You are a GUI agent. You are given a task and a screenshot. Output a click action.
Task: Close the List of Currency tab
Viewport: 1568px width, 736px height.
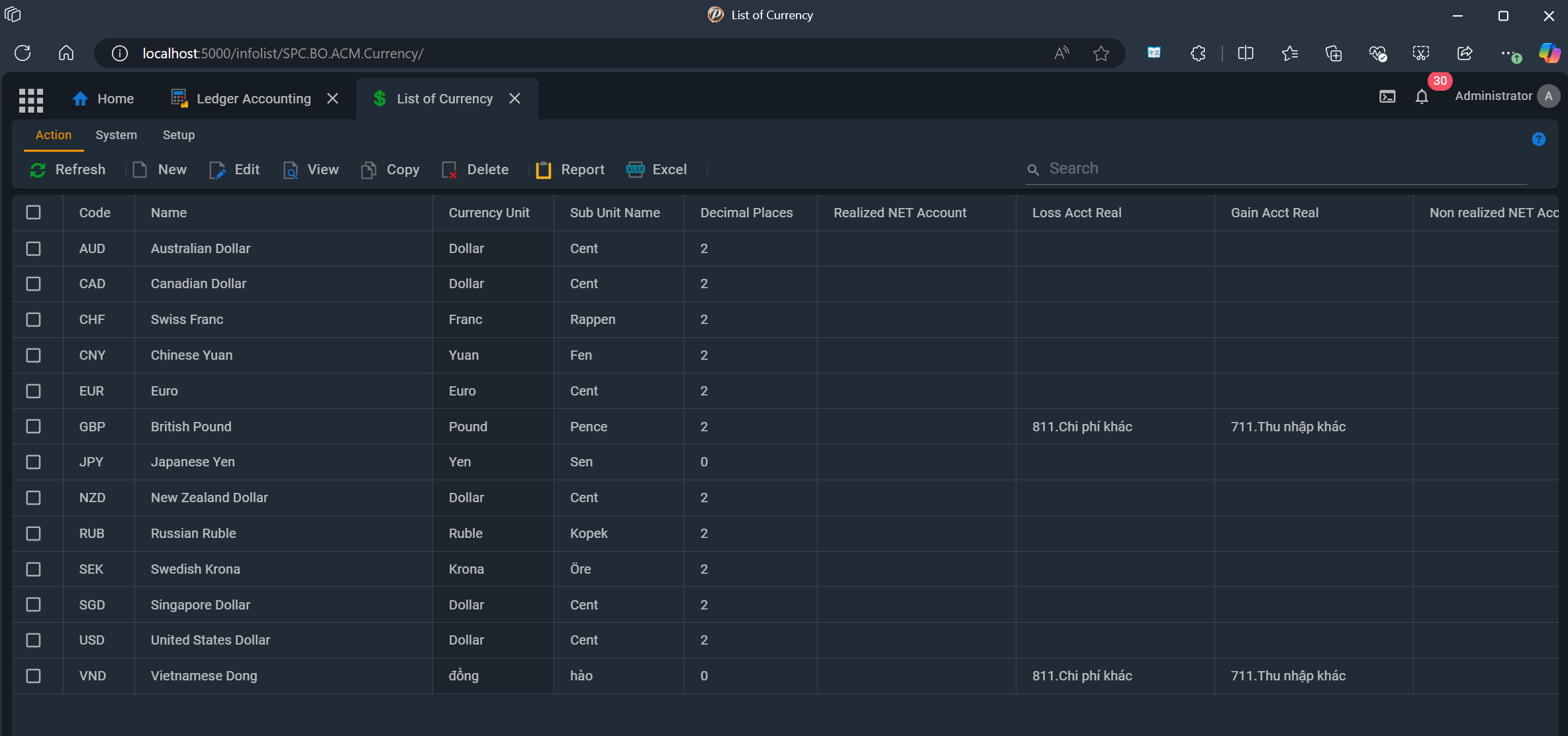(514, 99)
